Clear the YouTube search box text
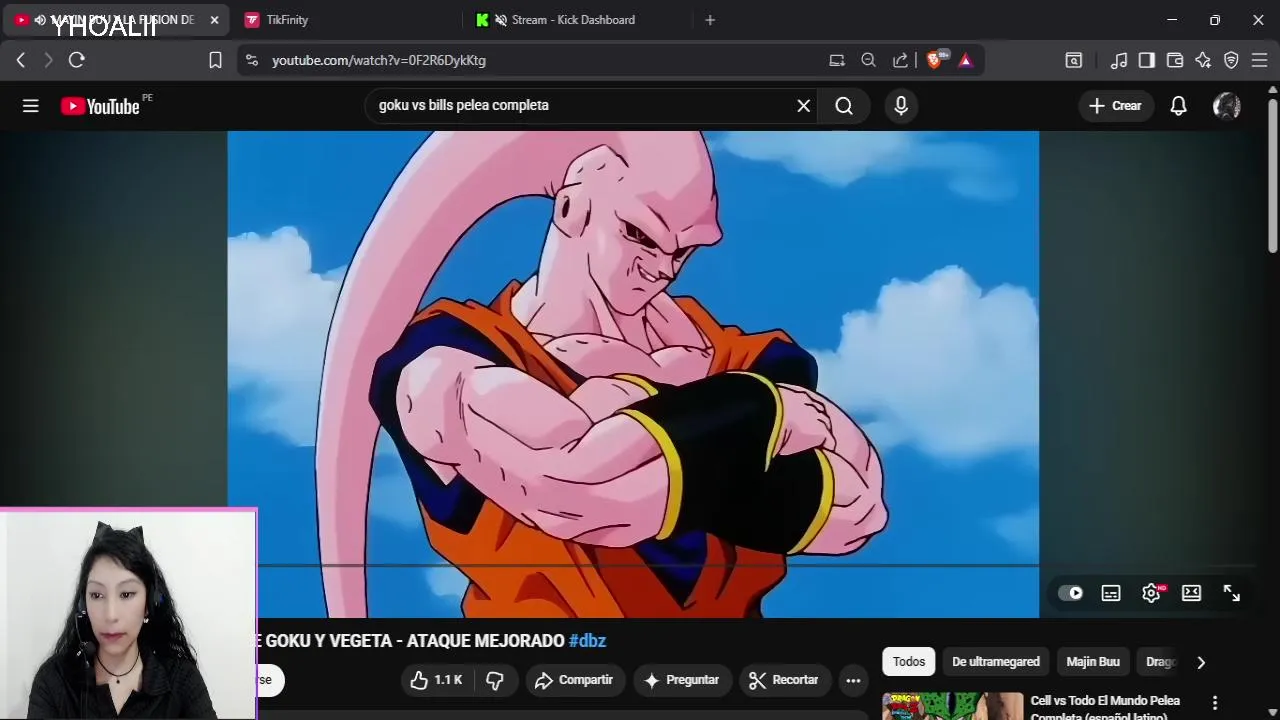This screenshot has width=1280, height=720. (803, 106)
